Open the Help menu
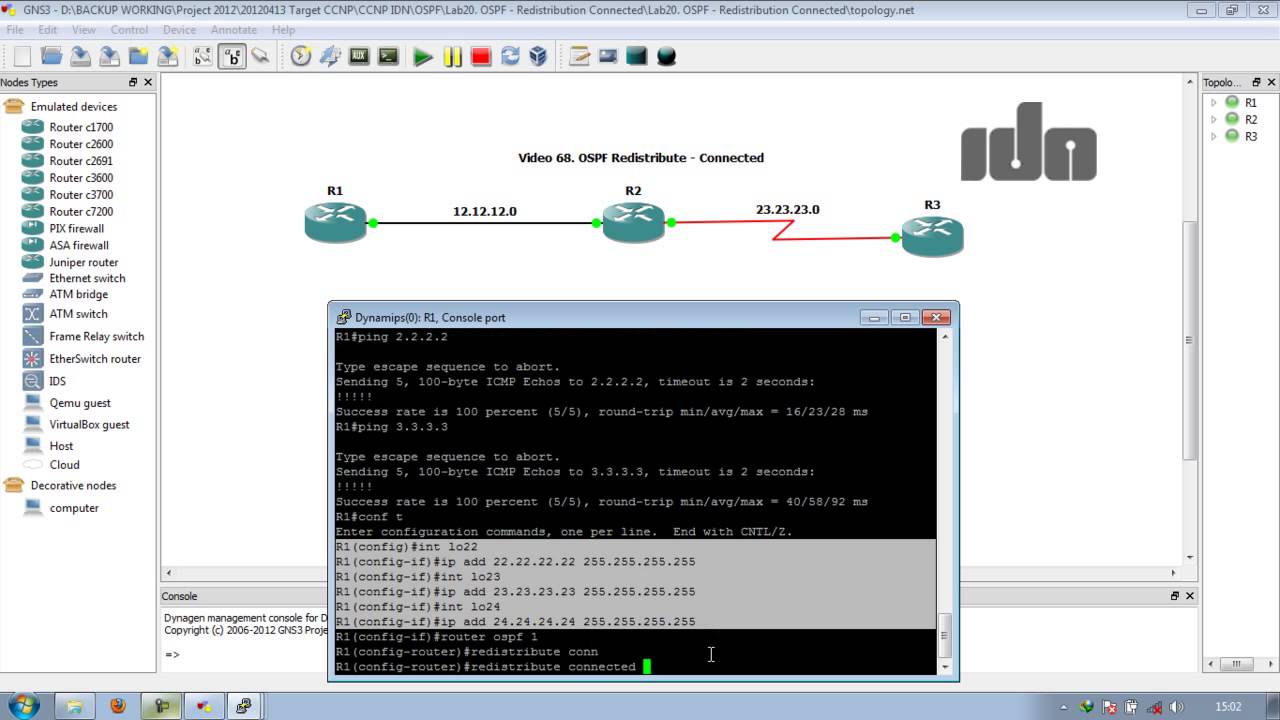The width and height of the screenshot is (1280, 720). (x=283, y=30)
